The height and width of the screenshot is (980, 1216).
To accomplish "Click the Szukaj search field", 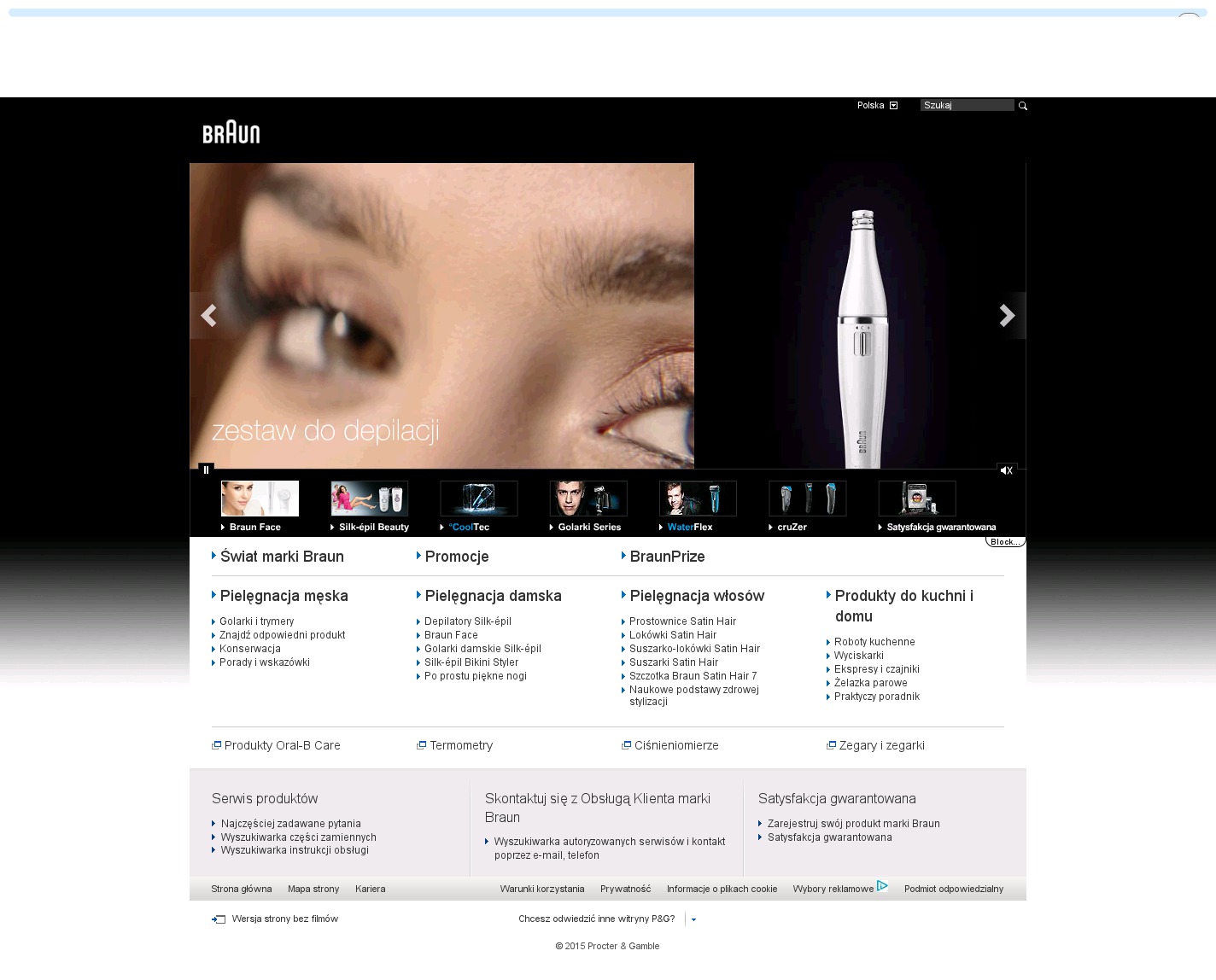I will (967, 106).
